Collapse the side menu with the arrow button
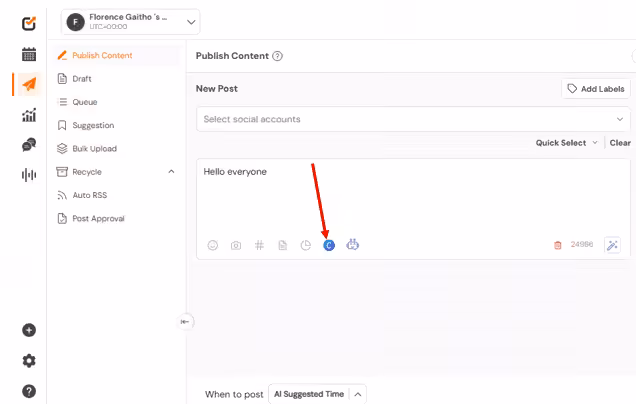Screen dimensions: 636x404 (185, 322)
